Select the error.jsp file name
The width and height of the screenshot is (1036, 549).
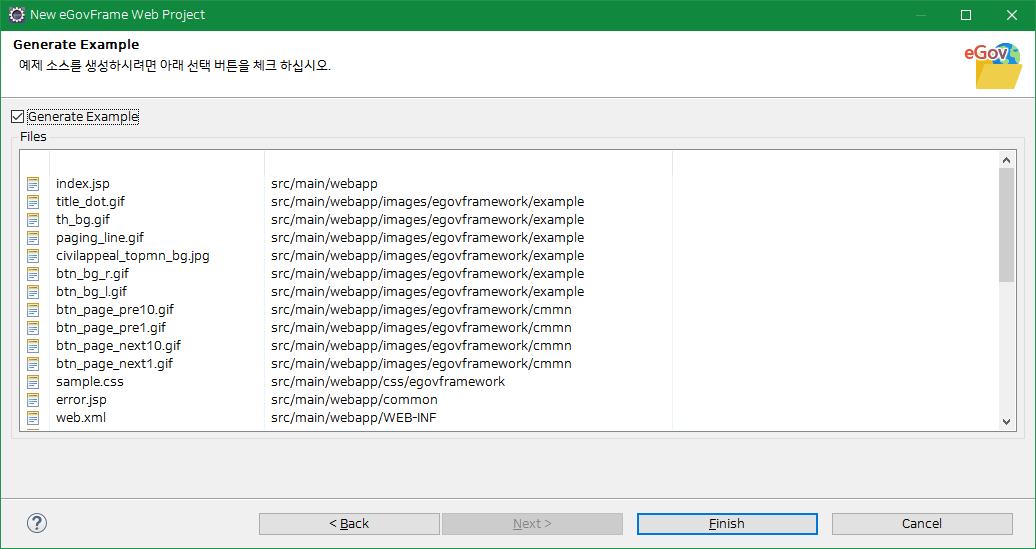click(81, 400)
